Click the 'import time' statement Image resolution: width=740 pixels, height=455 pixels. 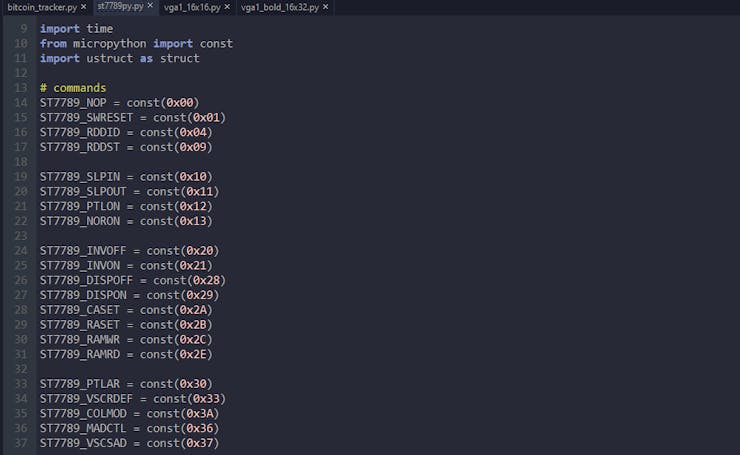(x=76, y=29)
